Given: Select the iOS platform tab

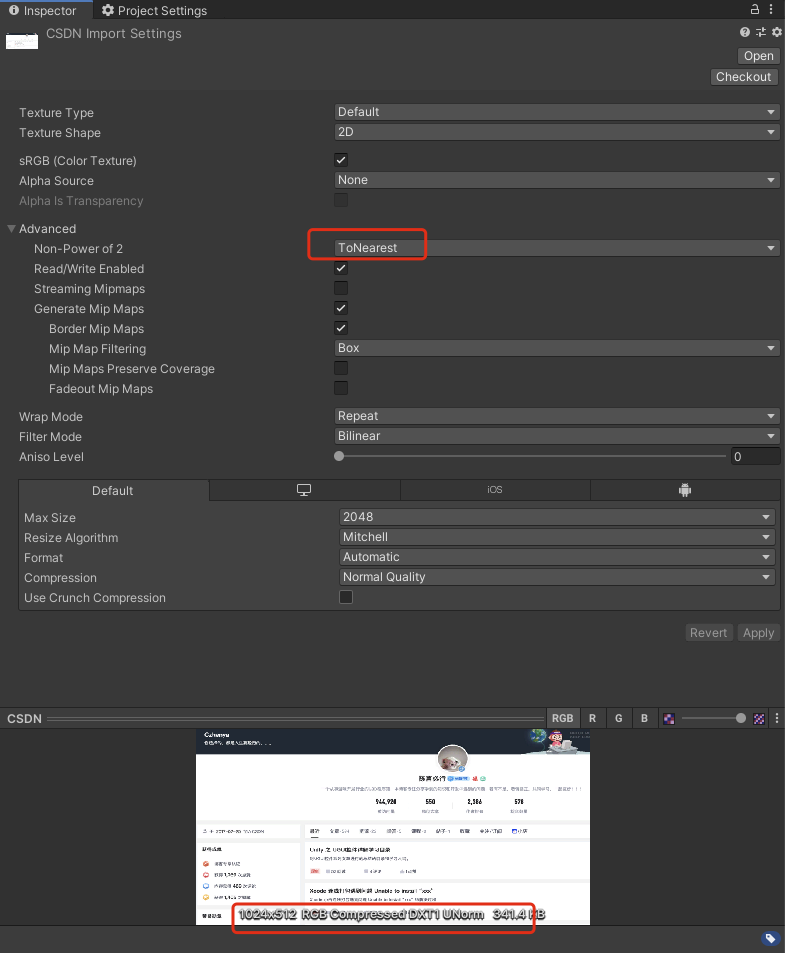Looking at the screenshot, I should [495, 490].
